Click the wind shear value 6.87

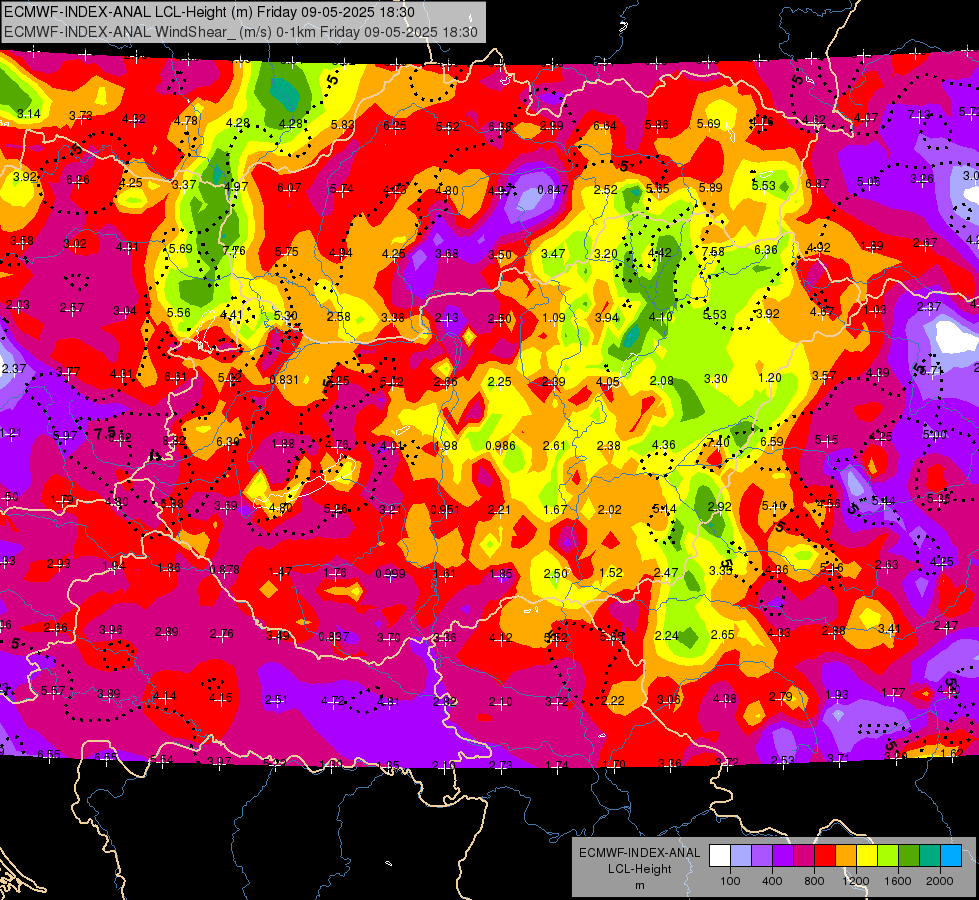coord(817,184)
